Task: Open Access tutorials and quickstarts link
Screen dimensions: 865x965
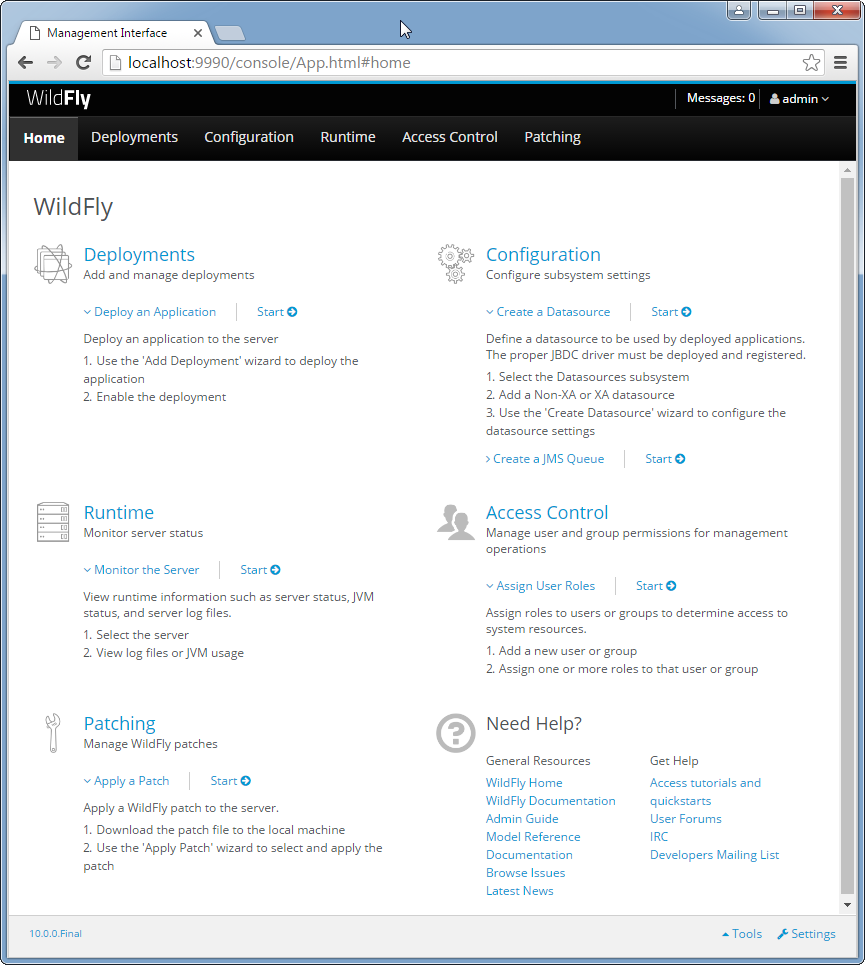Action: (x=705, y=791)
